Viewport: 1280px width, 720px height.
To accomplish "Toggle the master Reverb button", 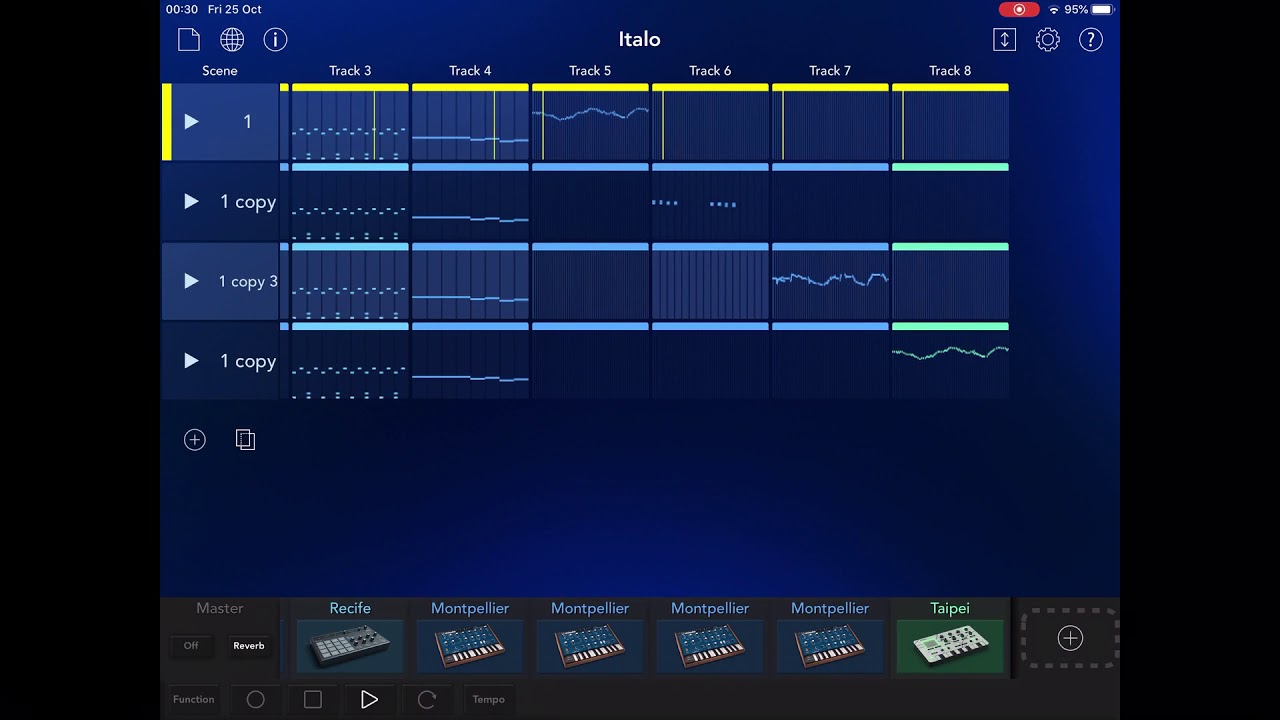I will [249, 646].
